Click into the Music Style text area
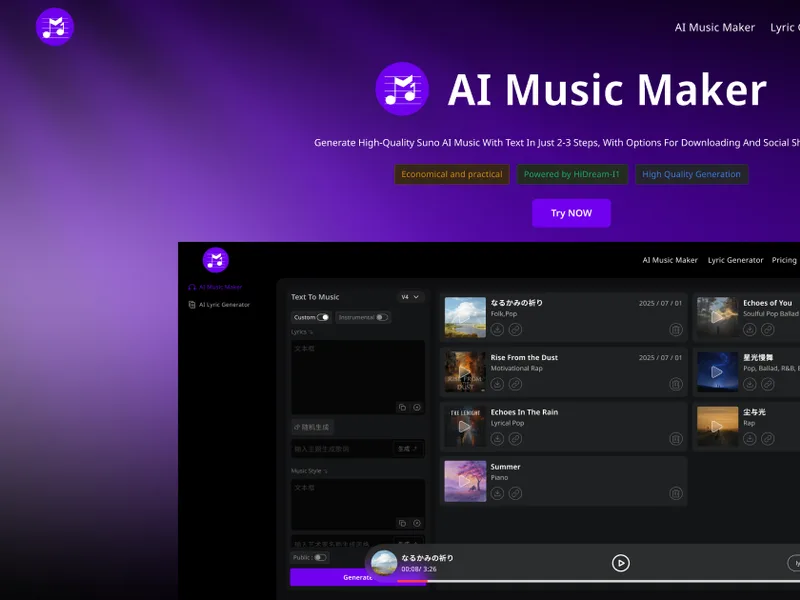 click(x=358, y=505)
